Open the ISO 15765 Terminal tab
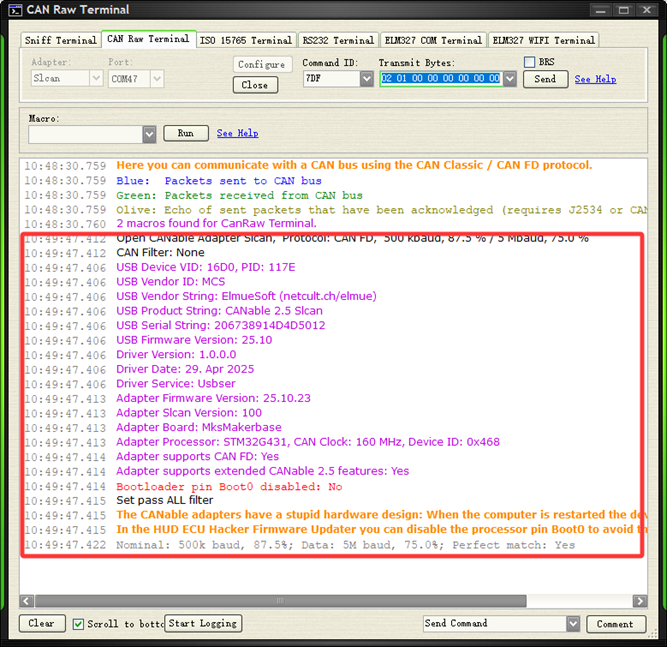Screen dimensions: 667x647 click(x=246, y=40)
